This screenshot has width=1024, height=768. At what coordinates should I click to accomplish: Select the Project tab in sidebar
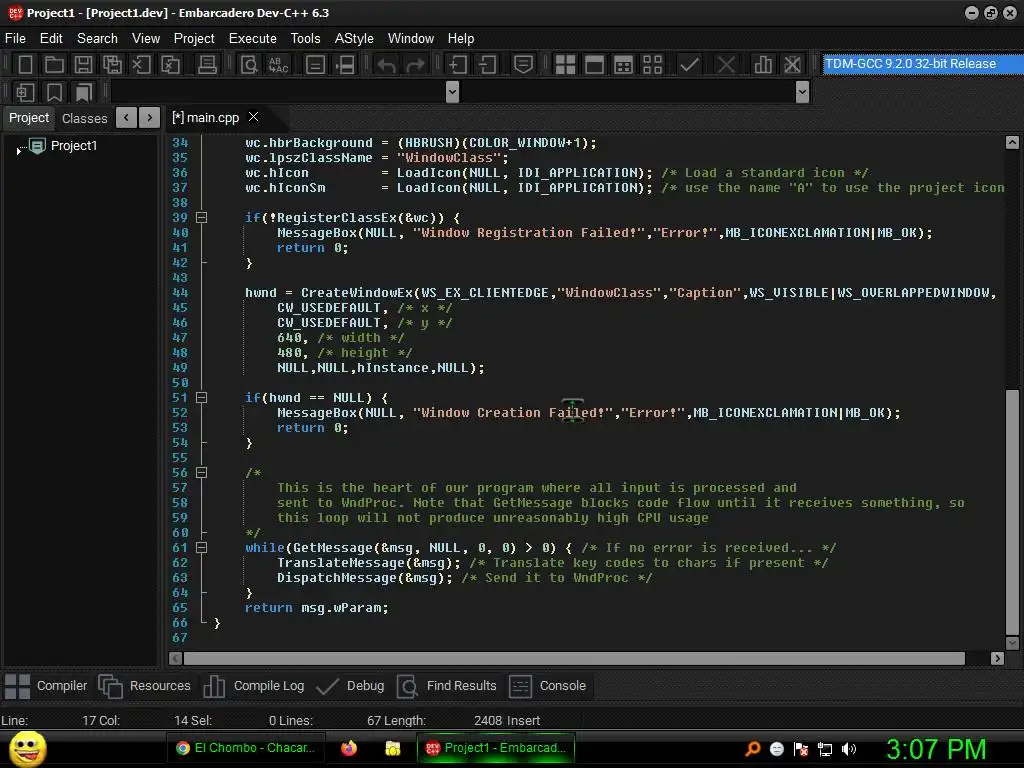(29, 118)
